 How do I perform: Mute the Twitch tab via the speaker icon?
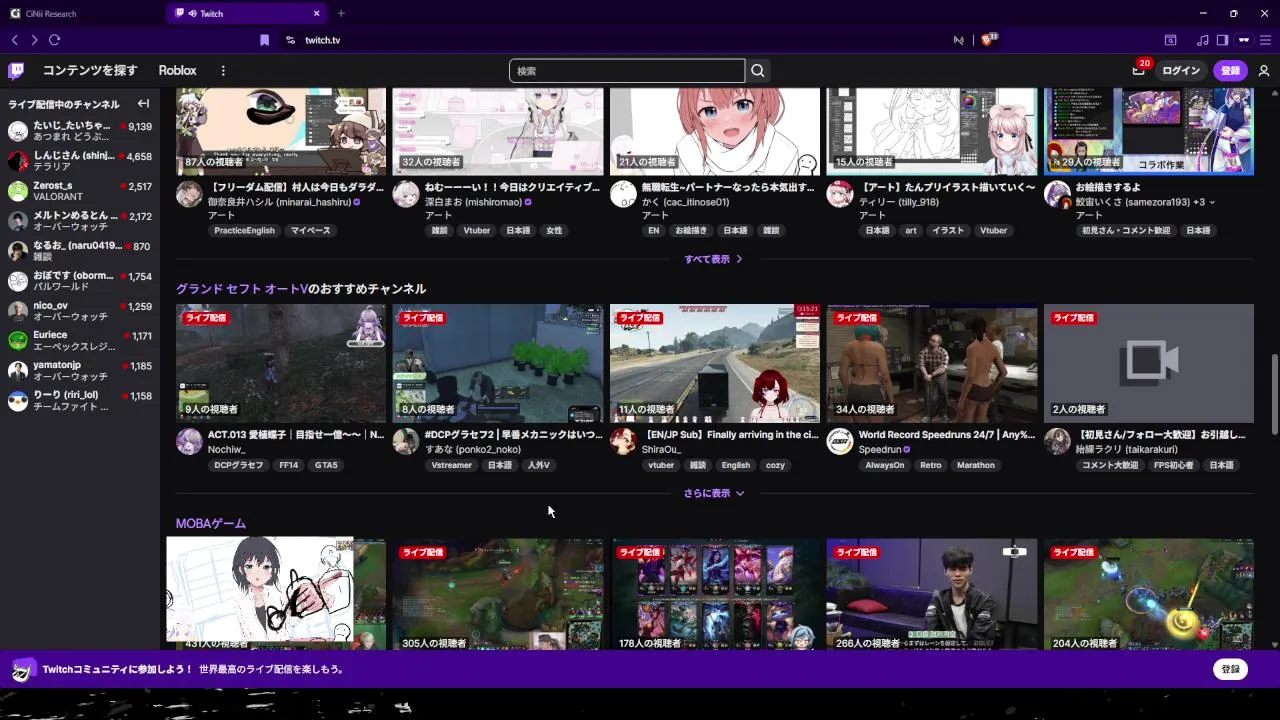click(x=192, y=14)
